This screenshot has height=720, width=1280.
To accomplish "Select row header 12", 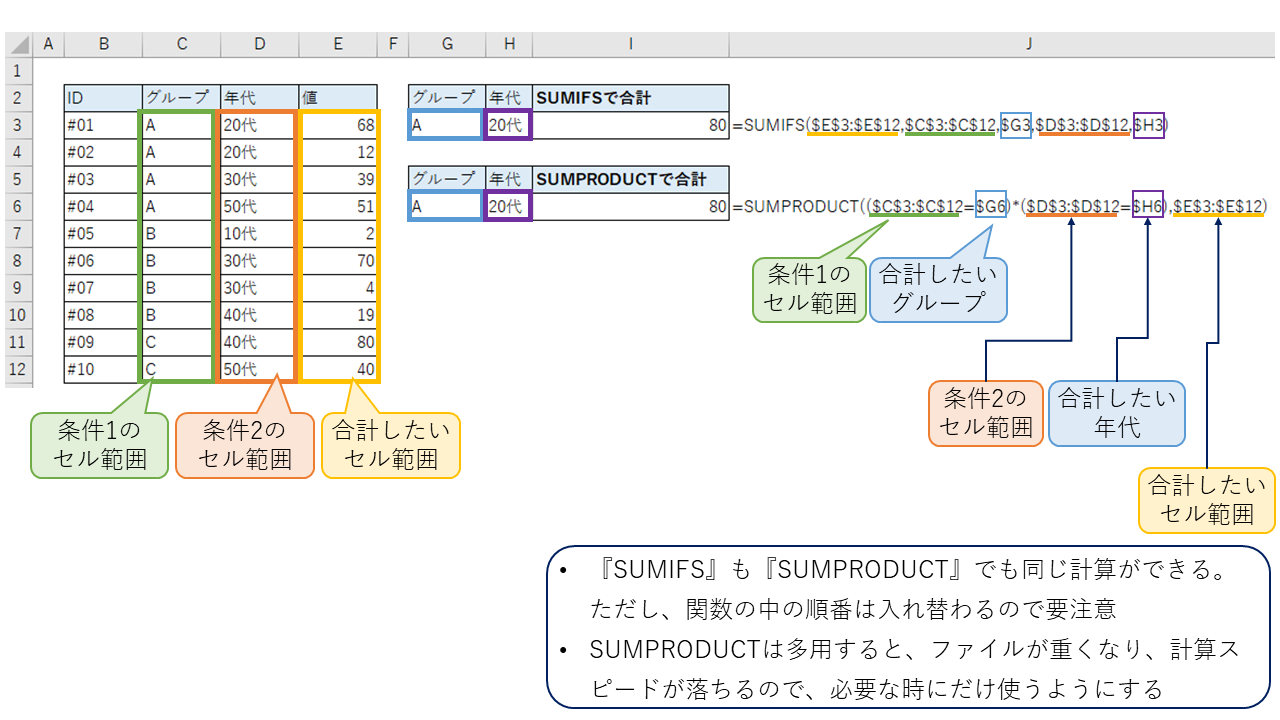I will (18, 369).
